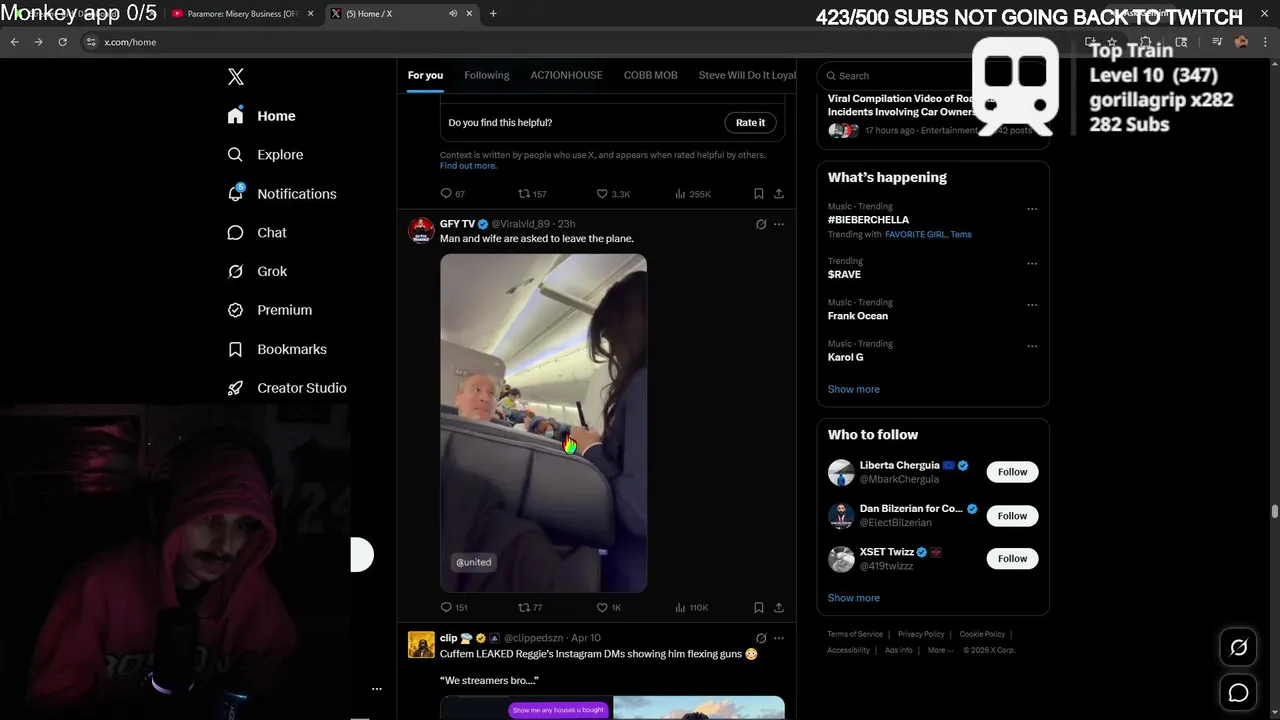1280x720 pixels.
Task: Select the For you tab
Action: pos(425,75)
